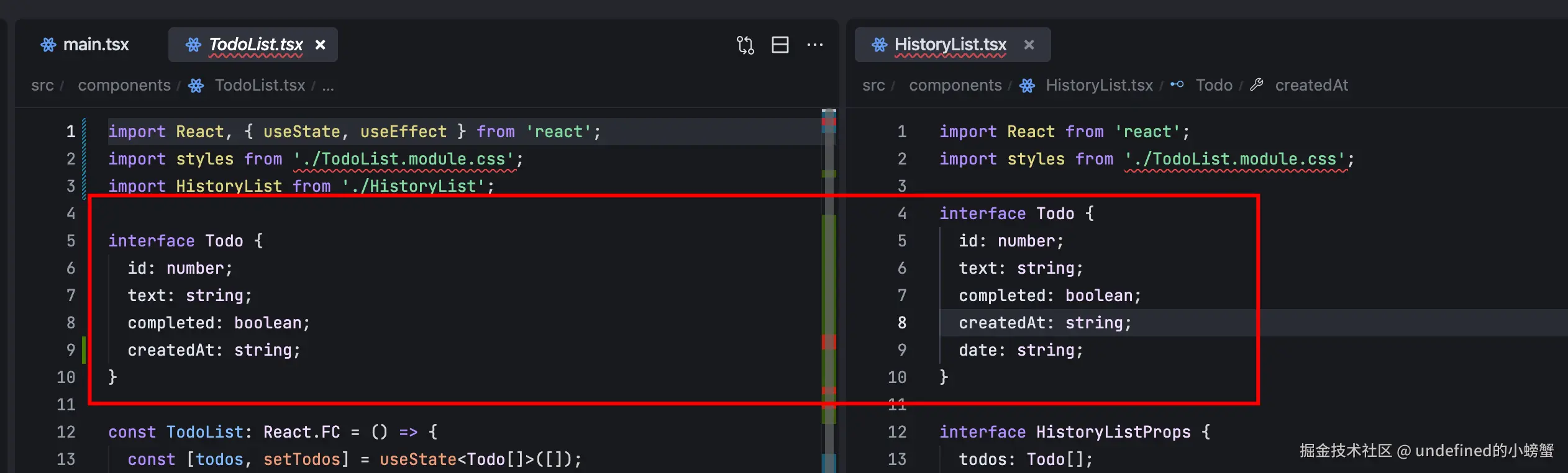1568x473 pixels.
Task: Click line number 12 in HistoryList.tsx gutter
Action: coord(897,432)
